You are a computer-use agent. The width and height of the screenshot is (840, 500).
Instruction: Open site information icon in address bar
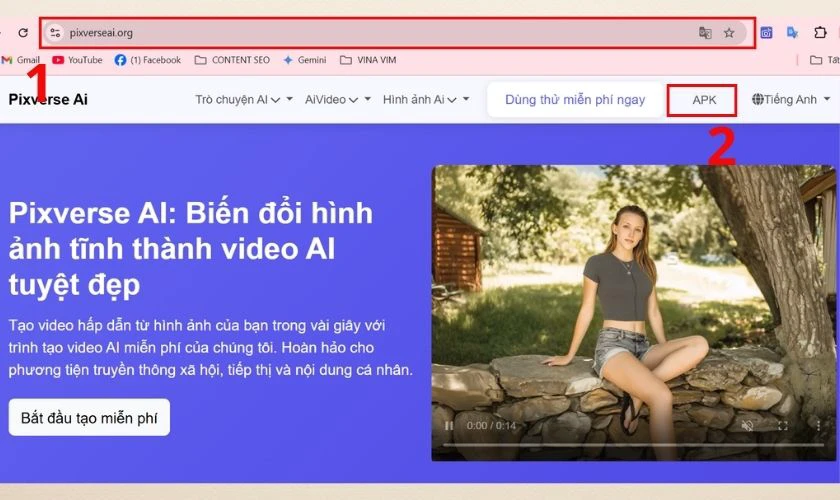pos(55,33)
